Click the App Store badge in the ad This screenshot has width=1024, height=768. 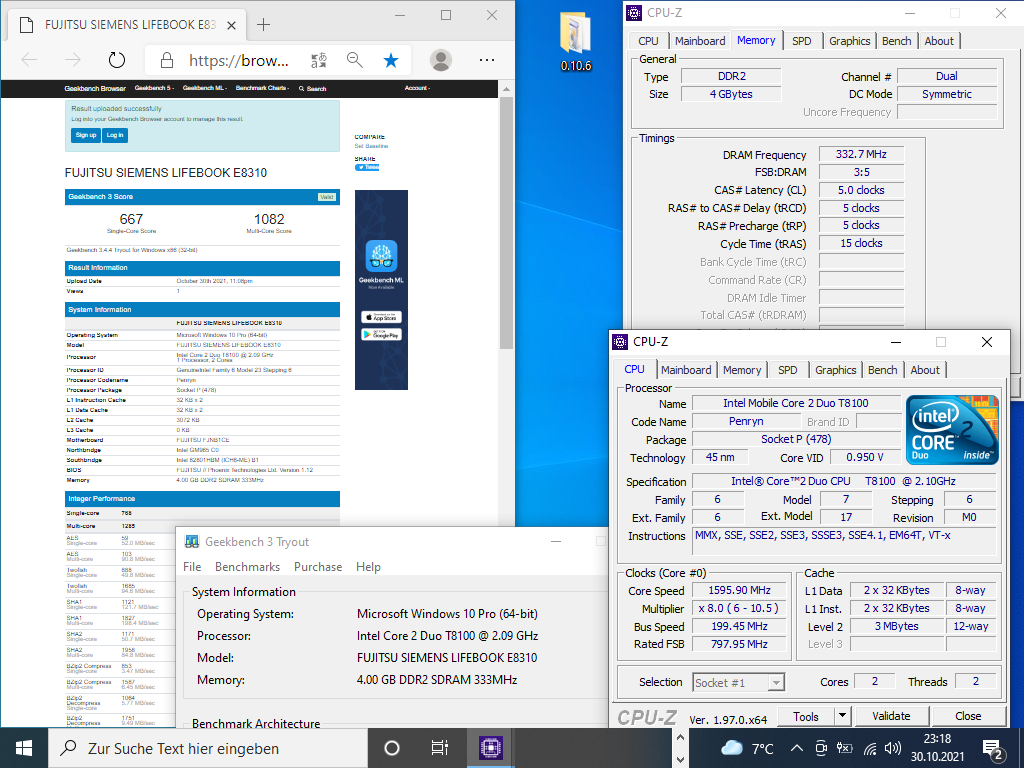[381, 317]
